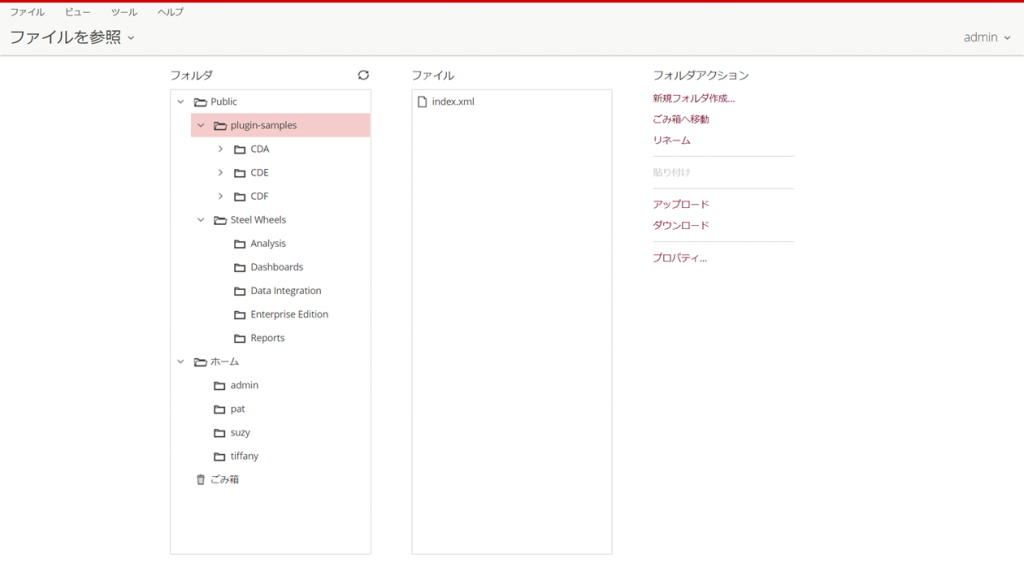
Task: Click 新規フォルダ作成... link
Action: click(694, 99)
